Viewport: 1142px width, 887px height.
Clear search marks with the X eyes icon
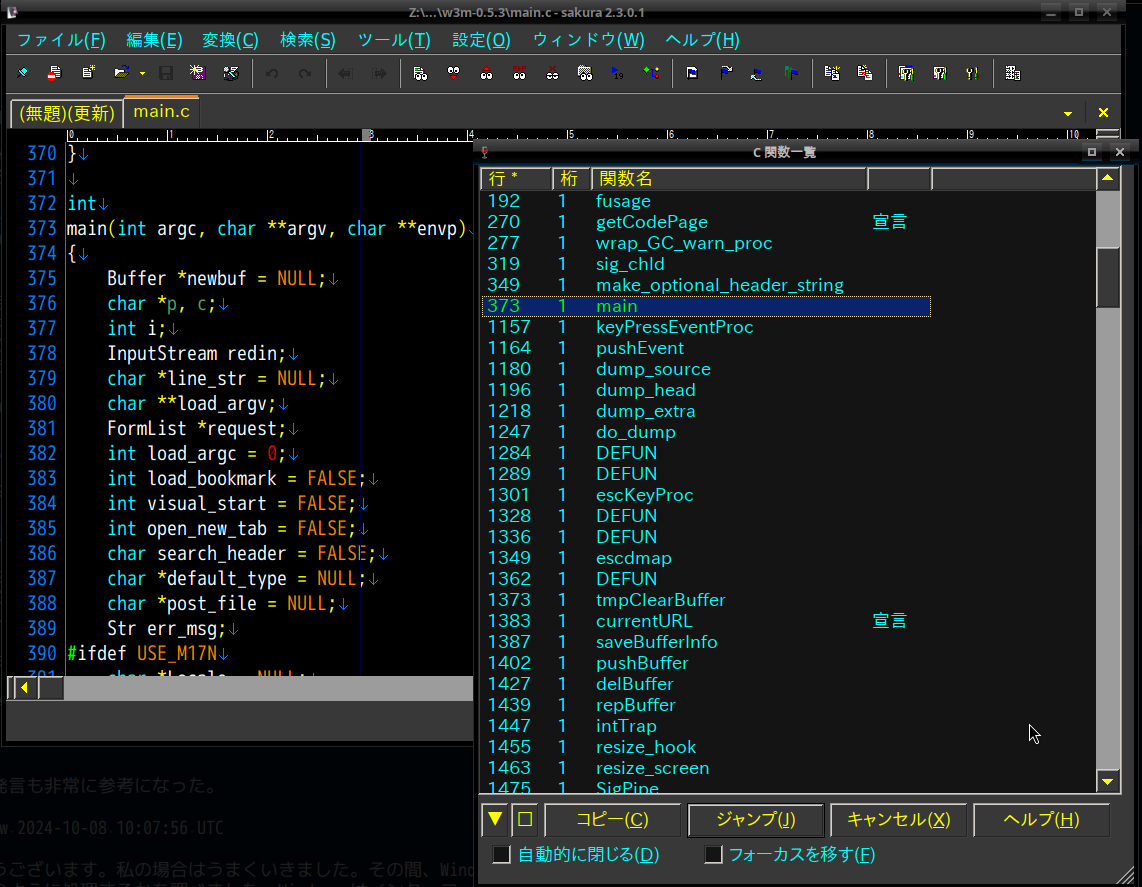pos(552,73)
